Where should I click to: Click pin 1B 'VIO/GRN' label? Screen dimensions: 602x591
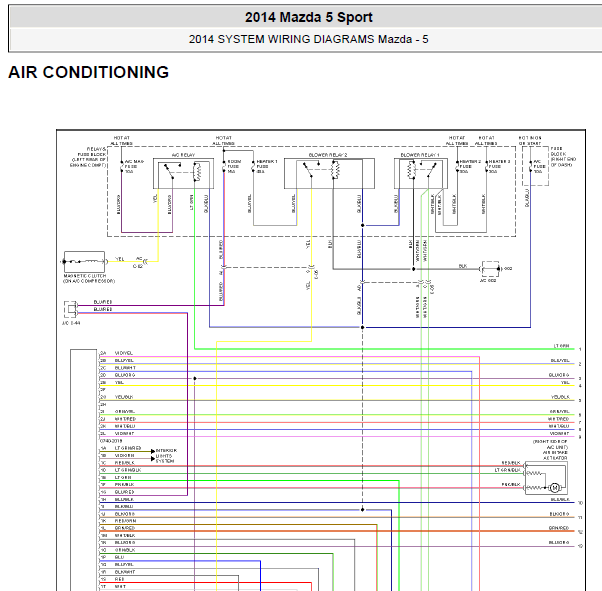pyautogui.click(x=124, y=455)
